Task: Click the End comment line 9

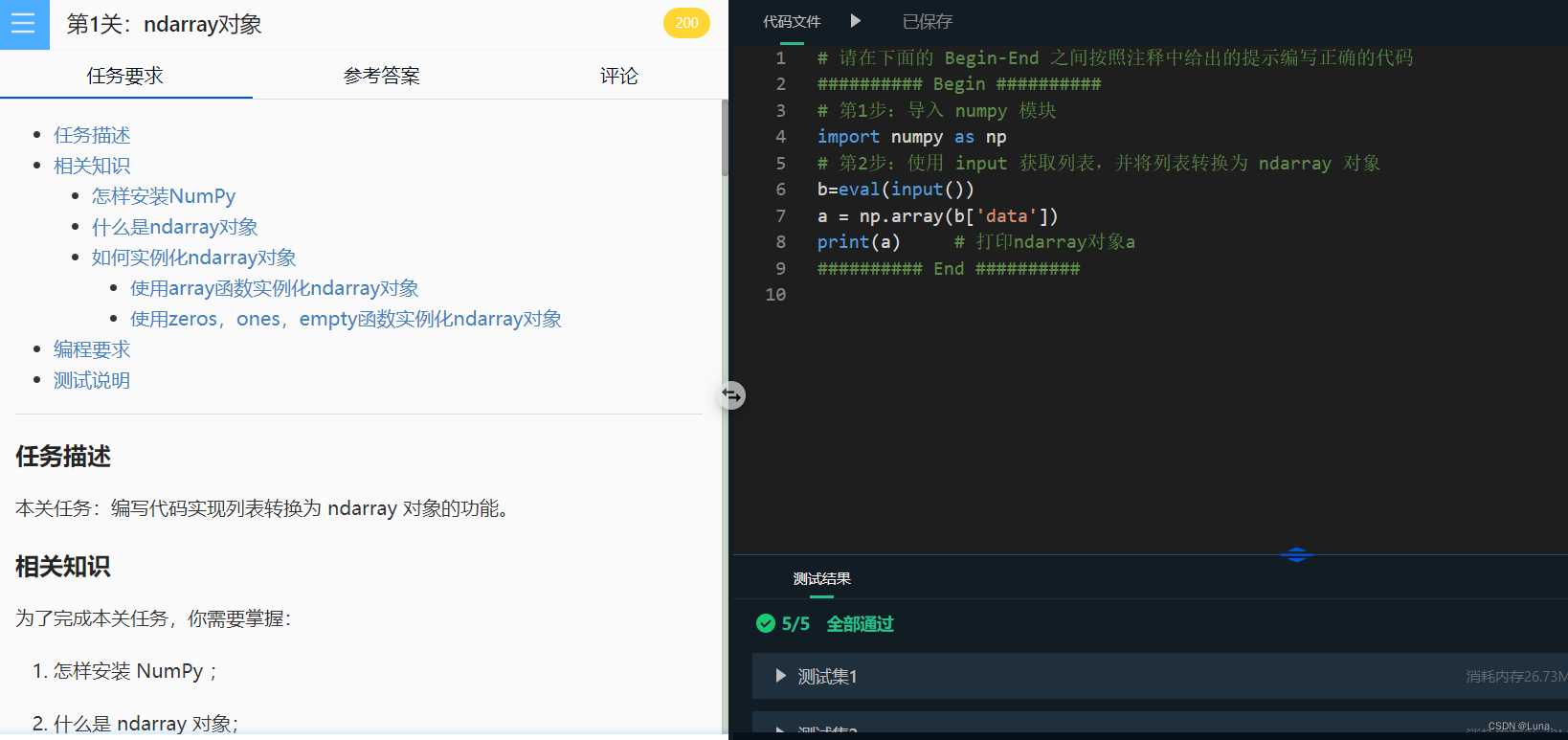Action: coord(949,269)
